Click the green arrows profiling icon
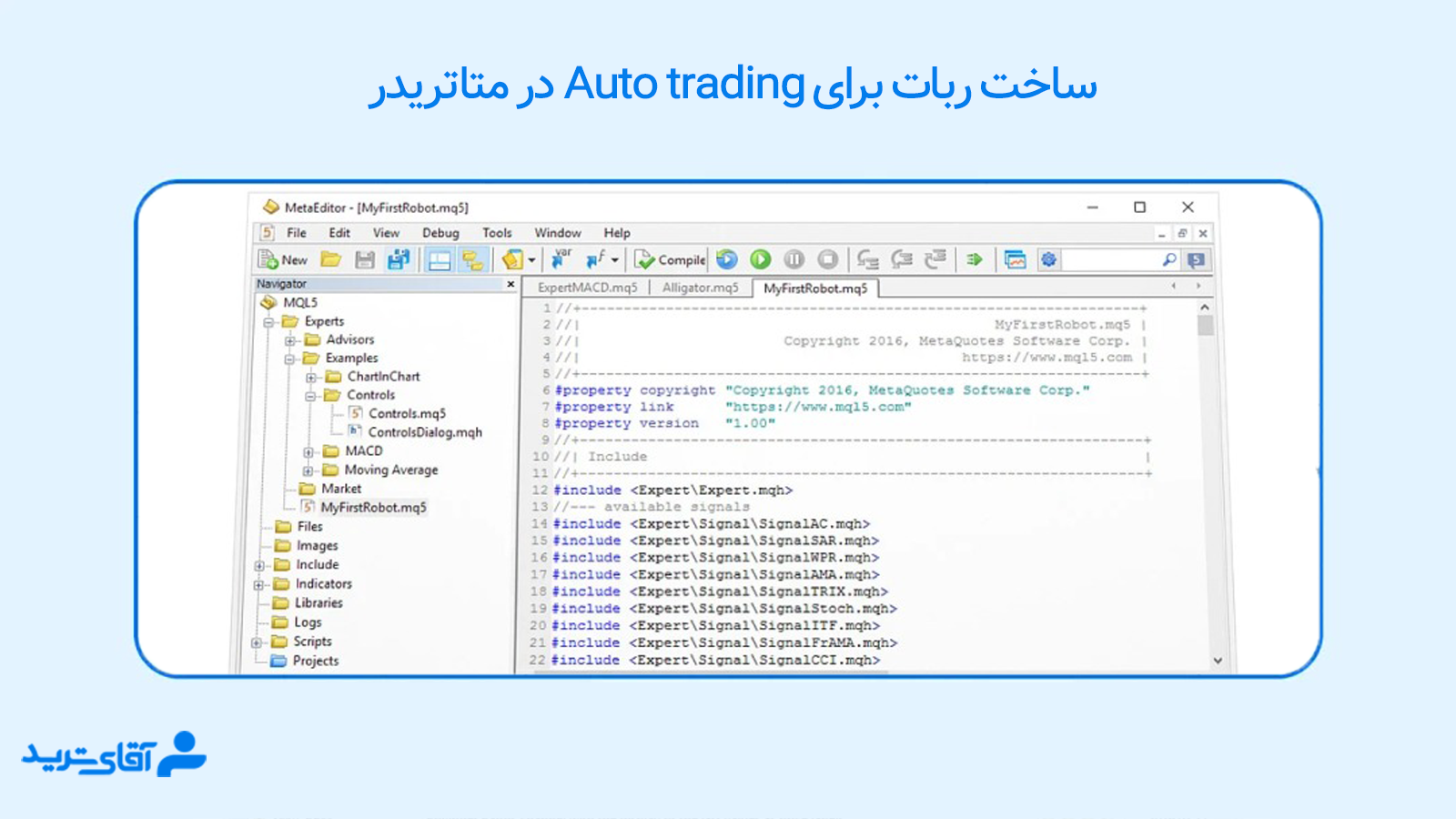This screenshot has height=819, width=1456. point(975,260)
